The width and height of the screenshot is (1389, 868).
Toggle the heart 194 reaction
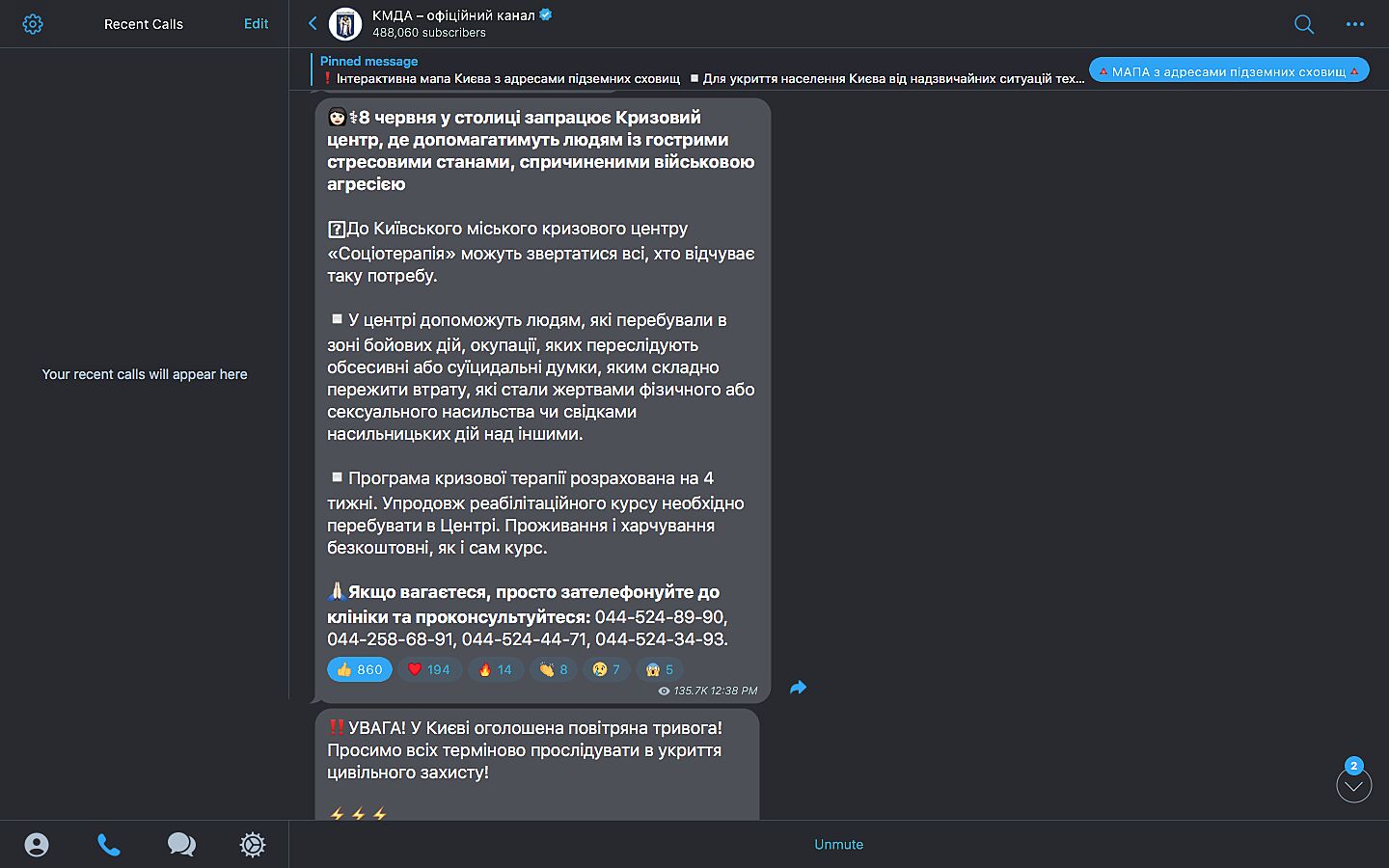[428, 669]
